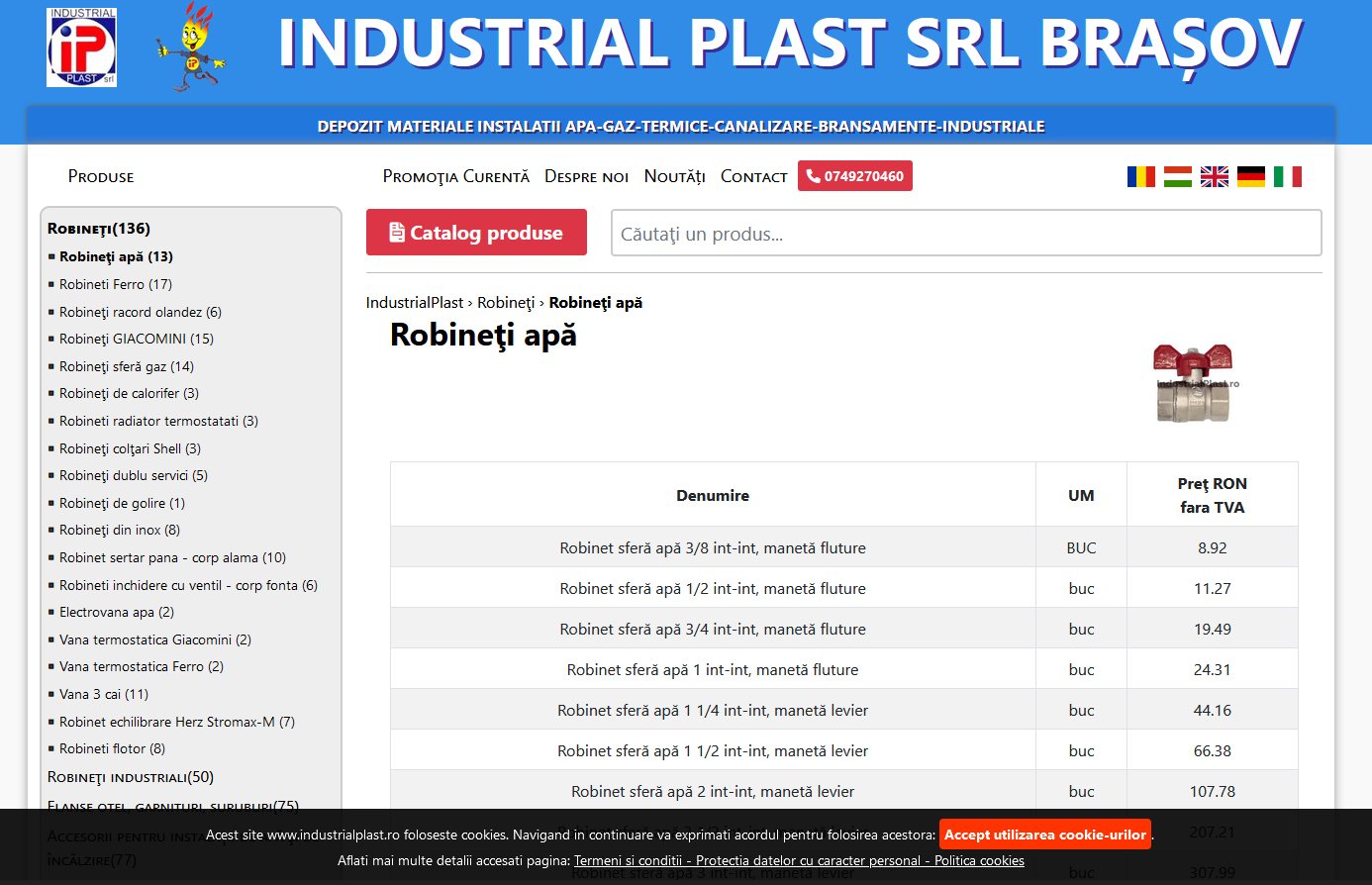The image size is (1372, 885).
Task: Click Robinet sferă apă 1 1/2 int-int row
Action: 844,750
